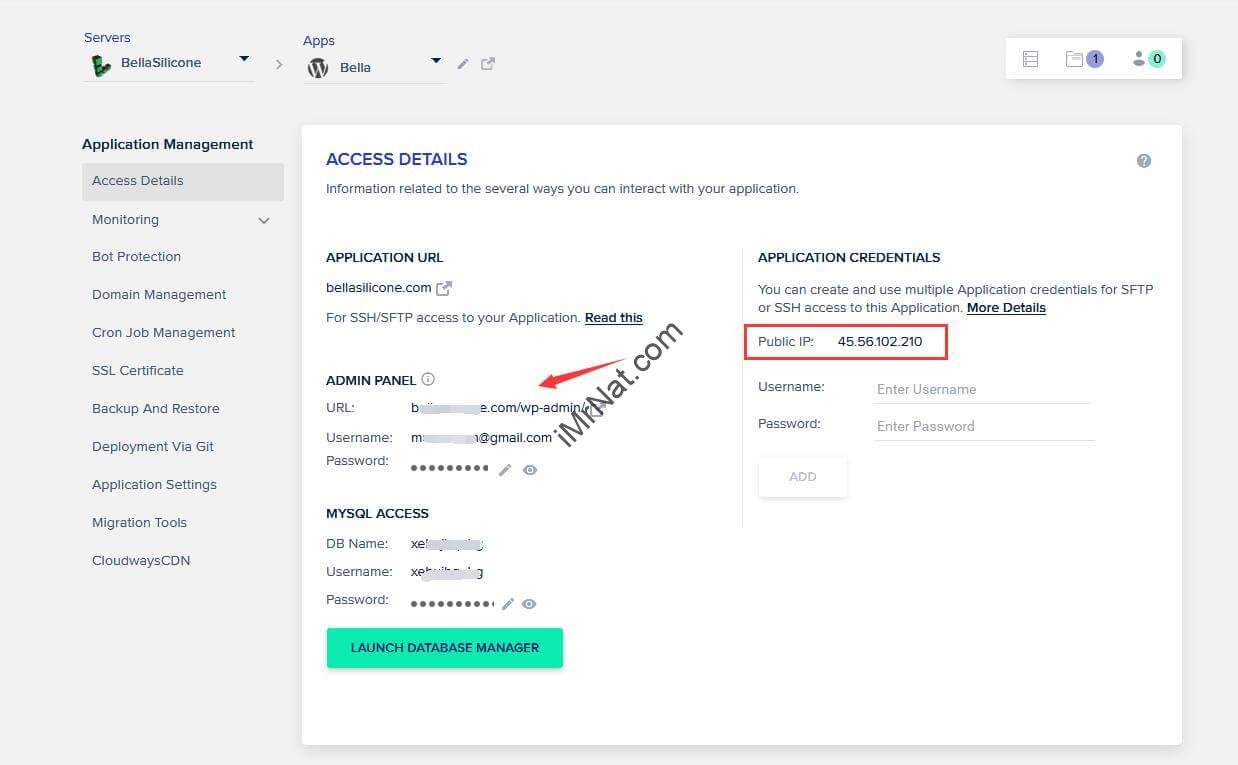The height and width of the screenshot is (765, 1238).
Task: Click the ADD credentials button
Action: (803, 477)
